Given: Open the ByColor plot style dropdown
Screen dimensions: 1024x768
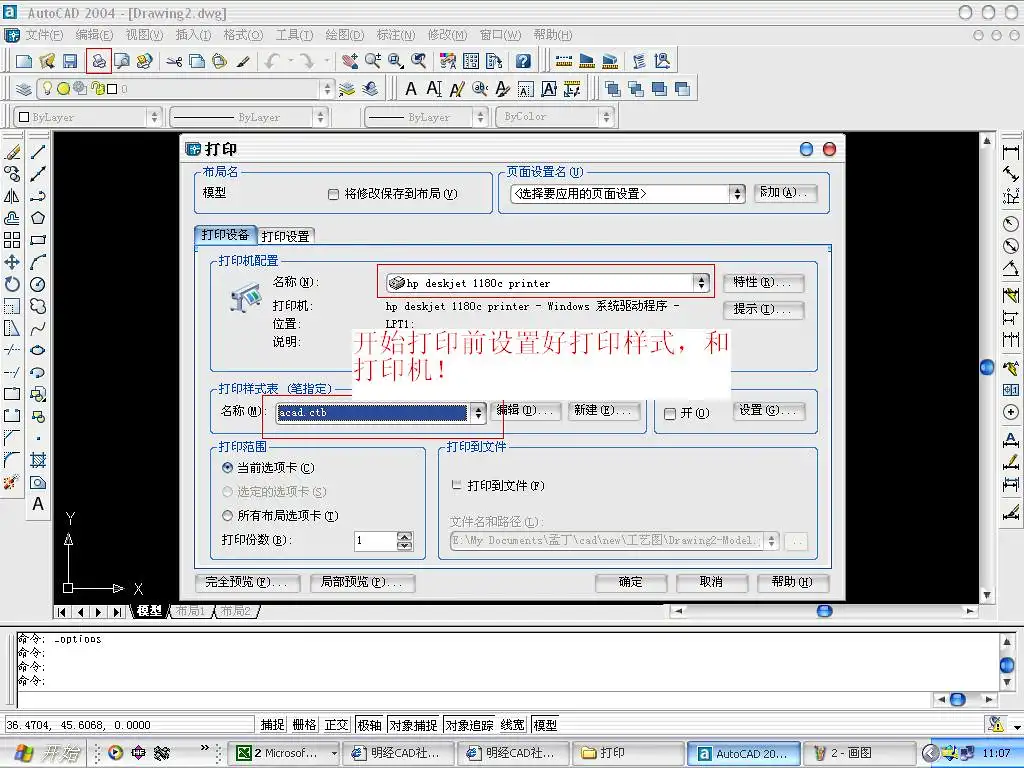Looking at the screenshot, I should point(606,117).
